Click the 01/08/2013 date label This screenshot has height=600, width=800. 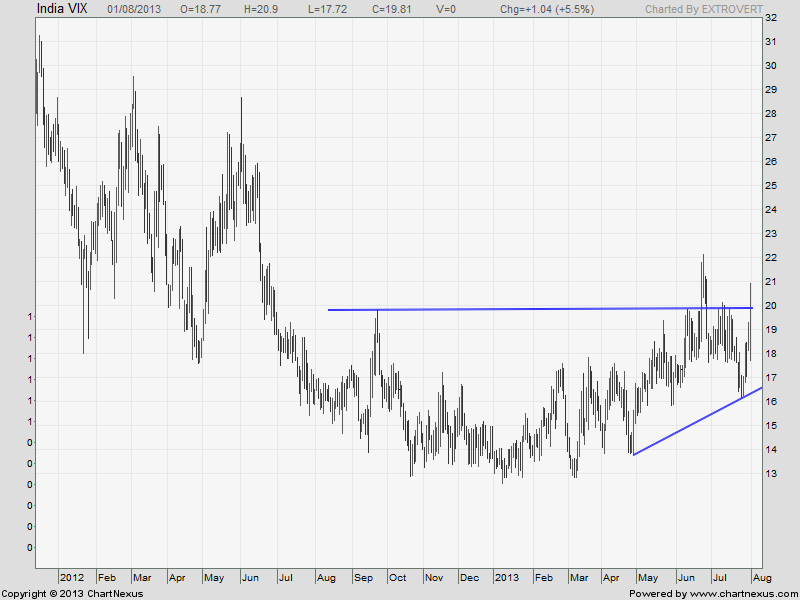136,9
